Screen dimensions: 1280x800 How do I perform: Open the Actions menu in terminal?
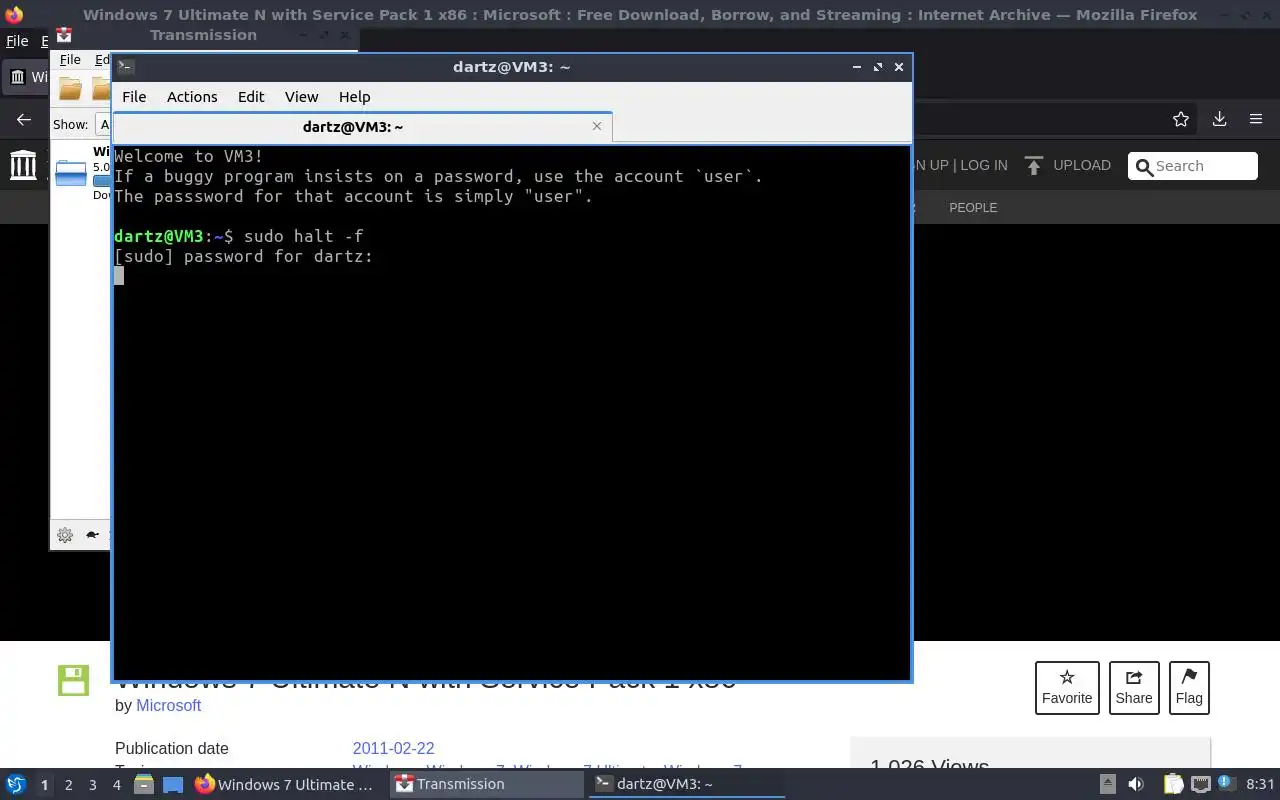[192, 97]
